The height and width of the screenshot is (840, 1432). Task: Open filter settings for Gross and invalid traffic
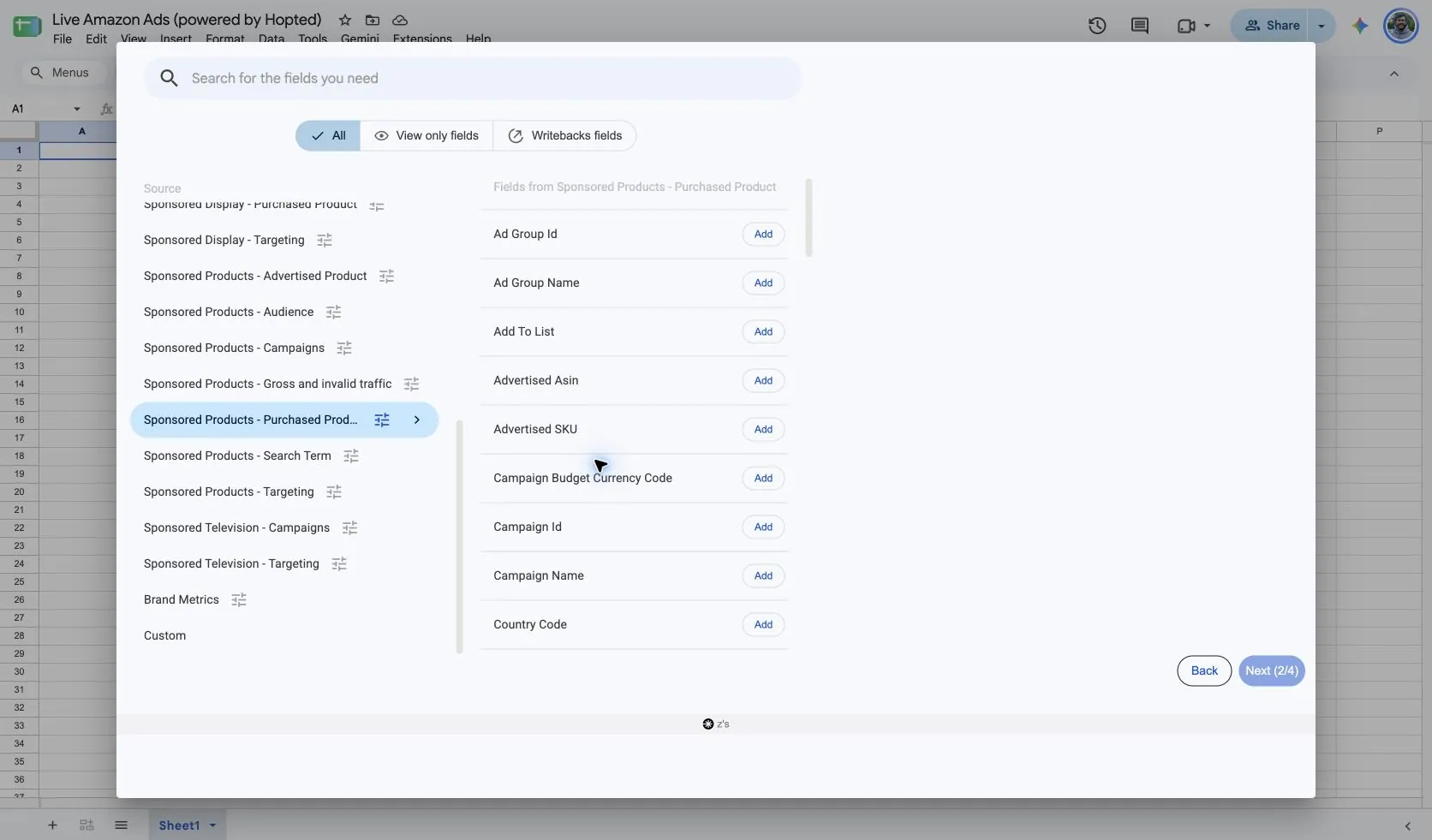click(x=412, y=384)
